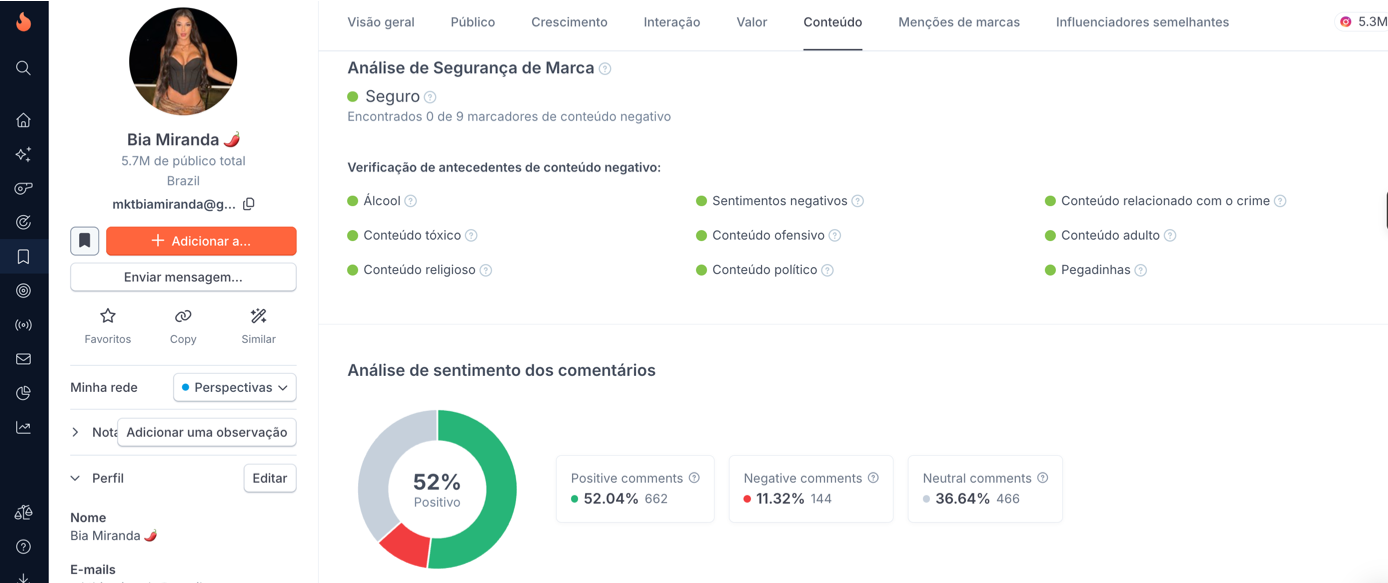Click the Editar button in Perfil
1388x583 pixels.
tap(270, 478)
